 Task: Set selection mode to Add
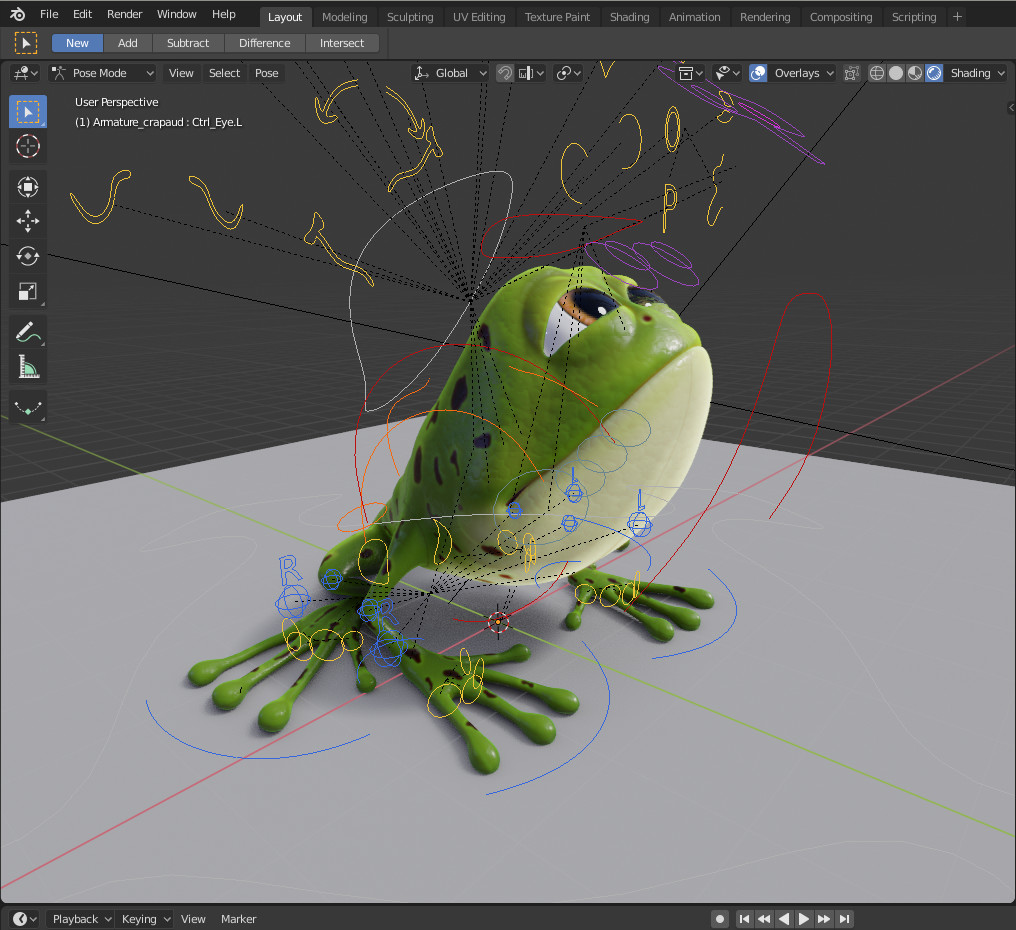(x=128, y=43)
